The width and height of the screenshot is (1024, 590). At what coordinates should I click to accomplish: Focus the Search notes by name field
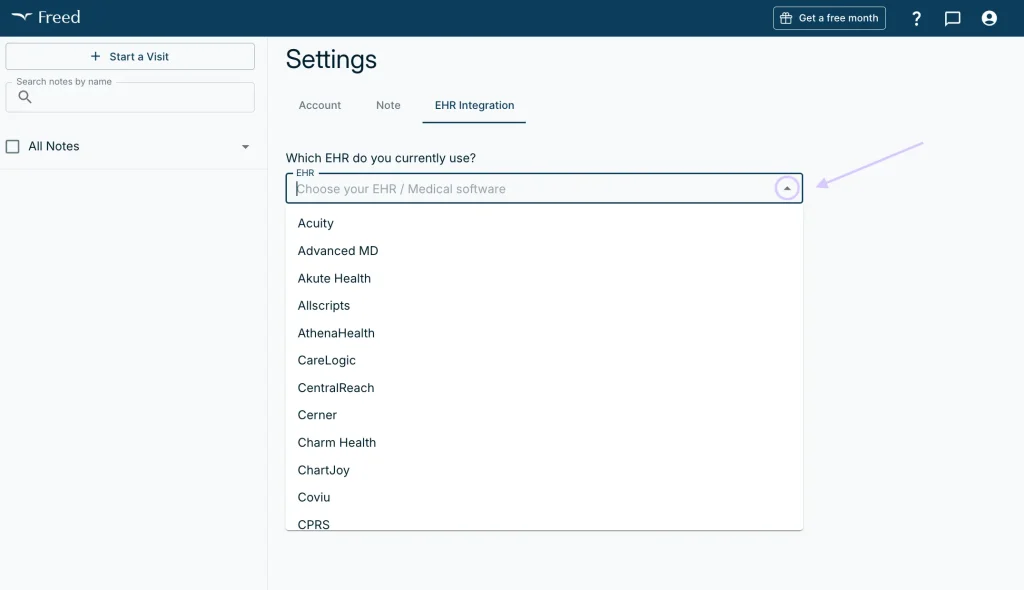[130, 97]
